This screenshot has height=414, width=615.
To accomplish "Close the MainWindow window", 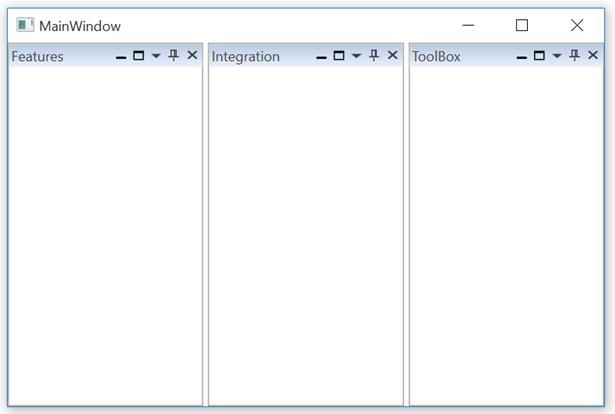I will pos(577,25).
